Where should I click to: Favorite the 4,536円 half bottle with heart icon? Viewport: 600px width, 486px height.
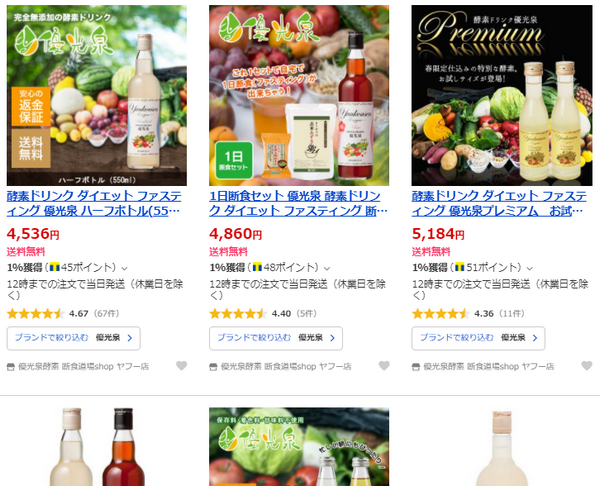click(181, 366)
